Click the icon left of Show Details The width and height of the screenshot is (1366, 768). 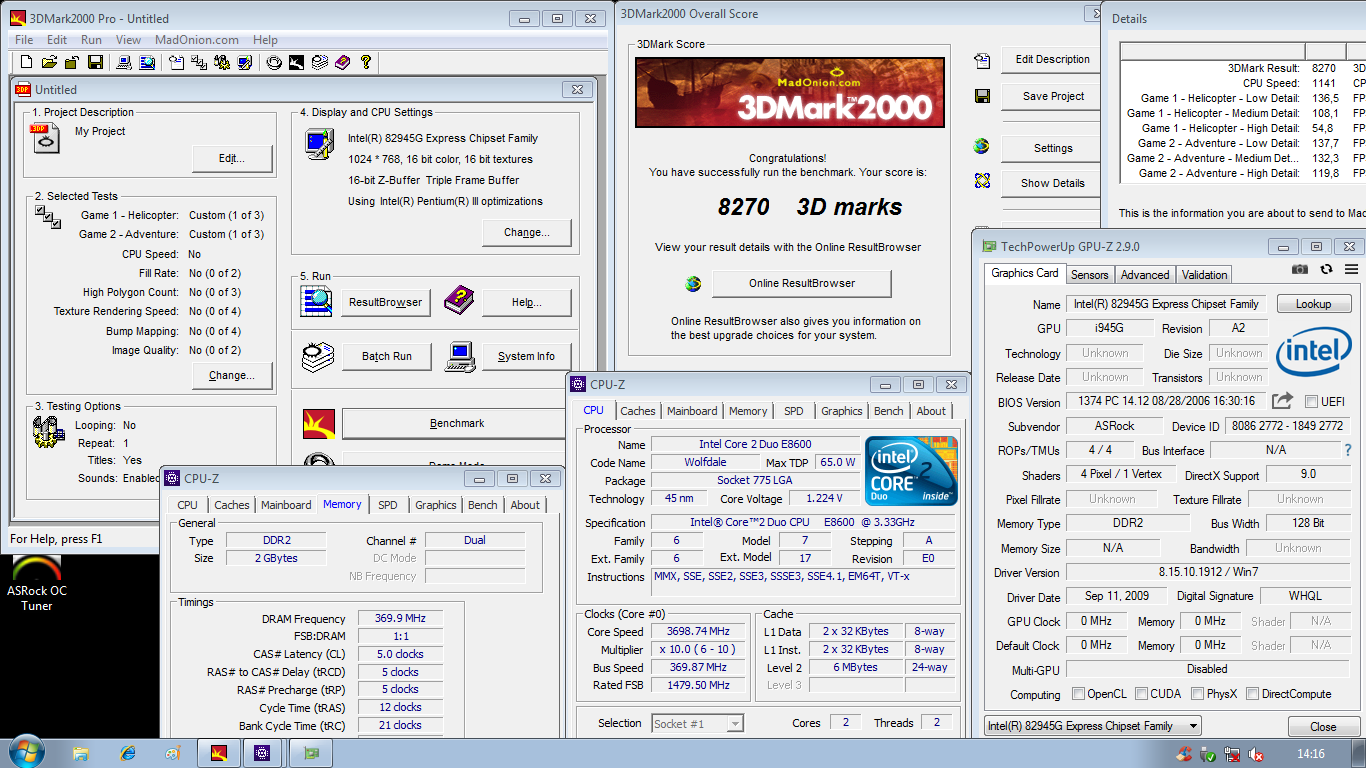tap(982, 182)
